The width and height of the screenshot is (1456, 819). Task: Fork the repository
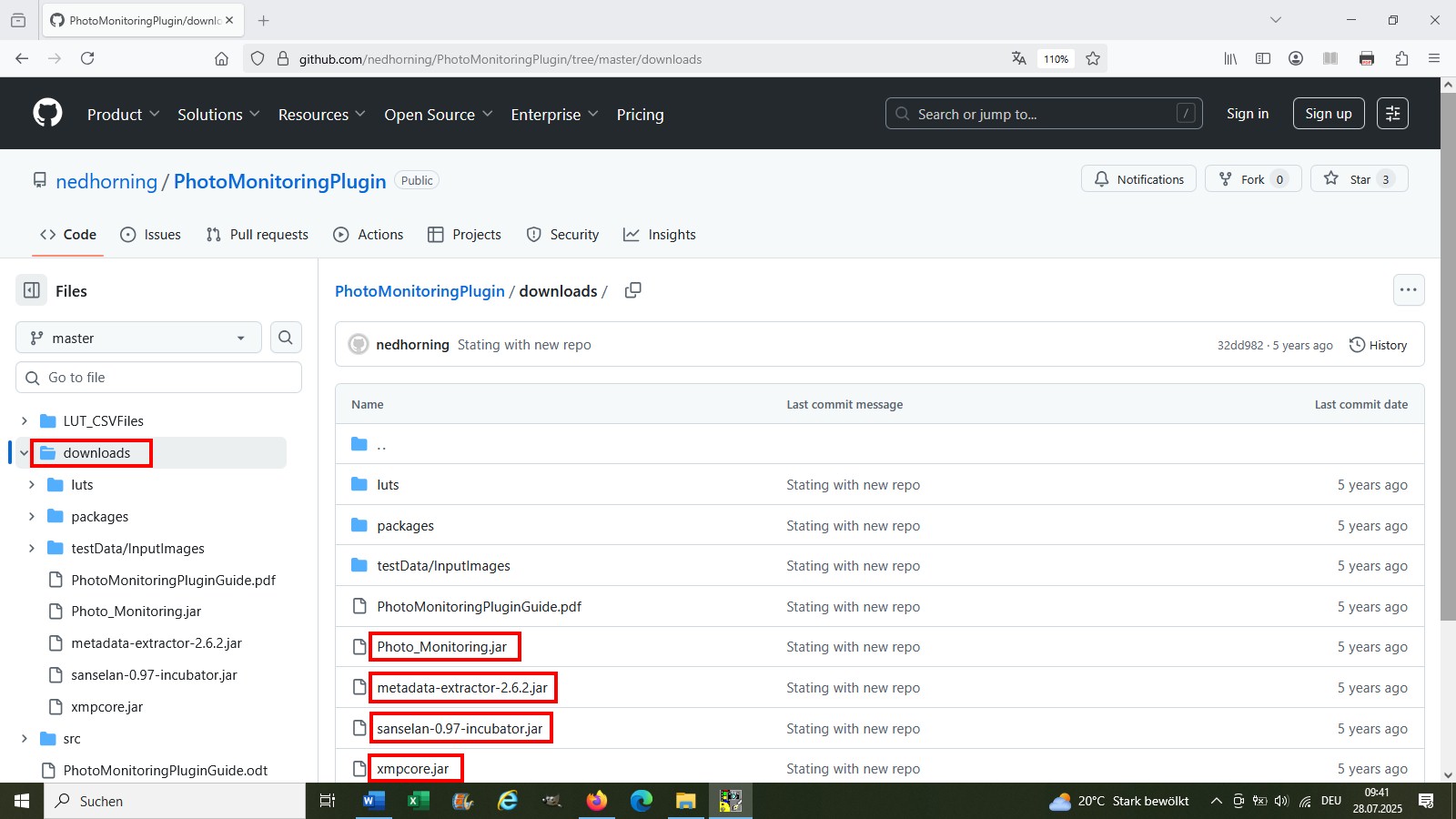pyautogui.click(x=1253, y=179)
